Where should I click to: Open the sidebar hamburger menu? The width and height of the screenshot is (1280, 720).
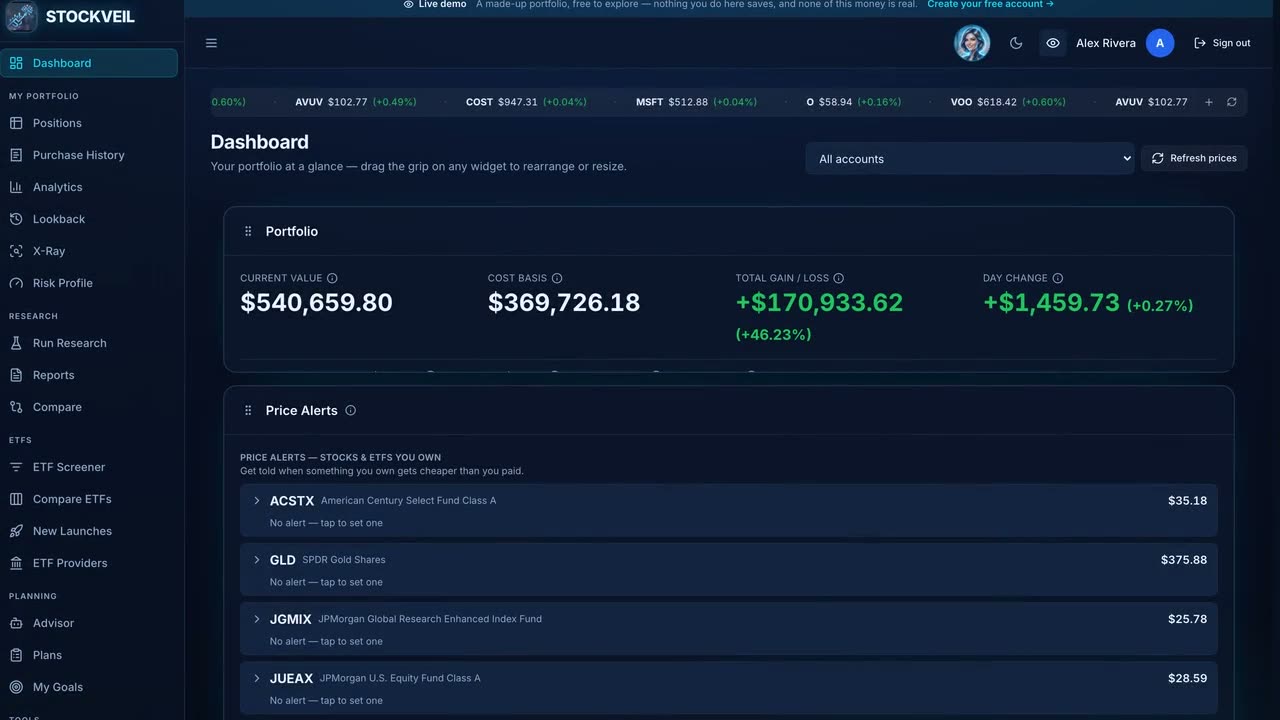(x=211, y=43)
